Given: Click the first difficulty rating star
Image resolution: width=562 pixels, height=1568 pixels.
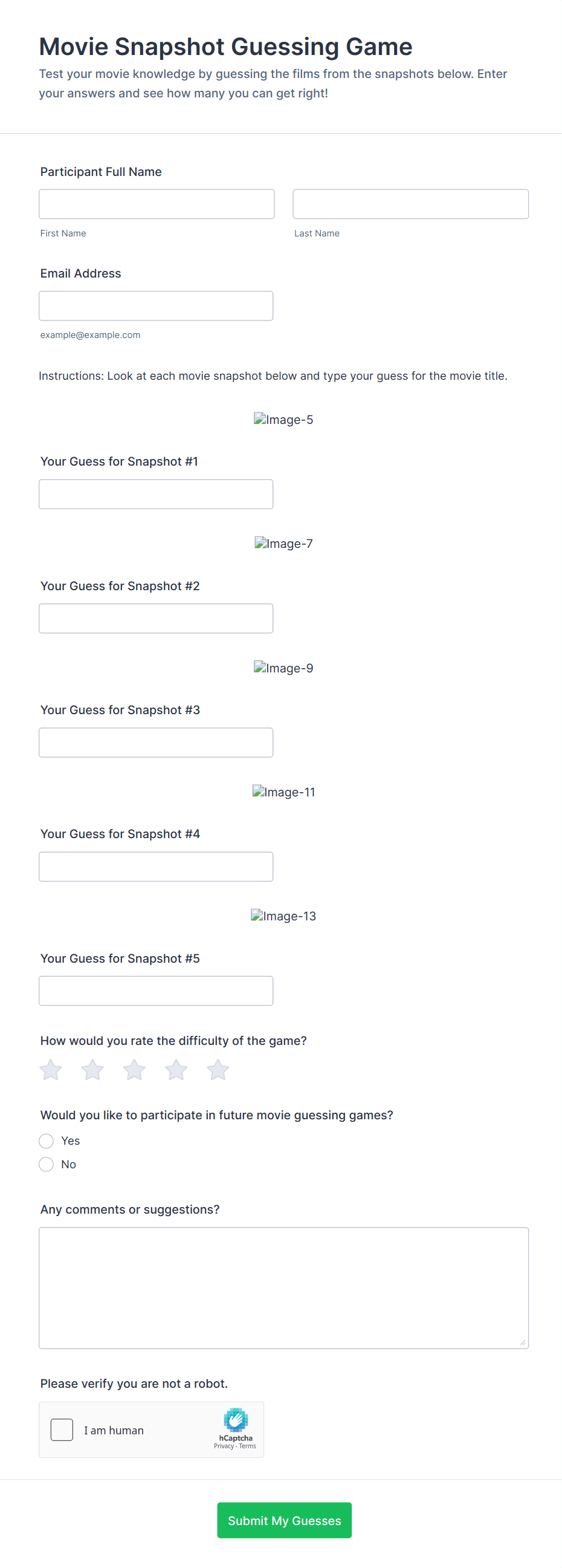Looking at the screenshot, I should point(51,1070).
